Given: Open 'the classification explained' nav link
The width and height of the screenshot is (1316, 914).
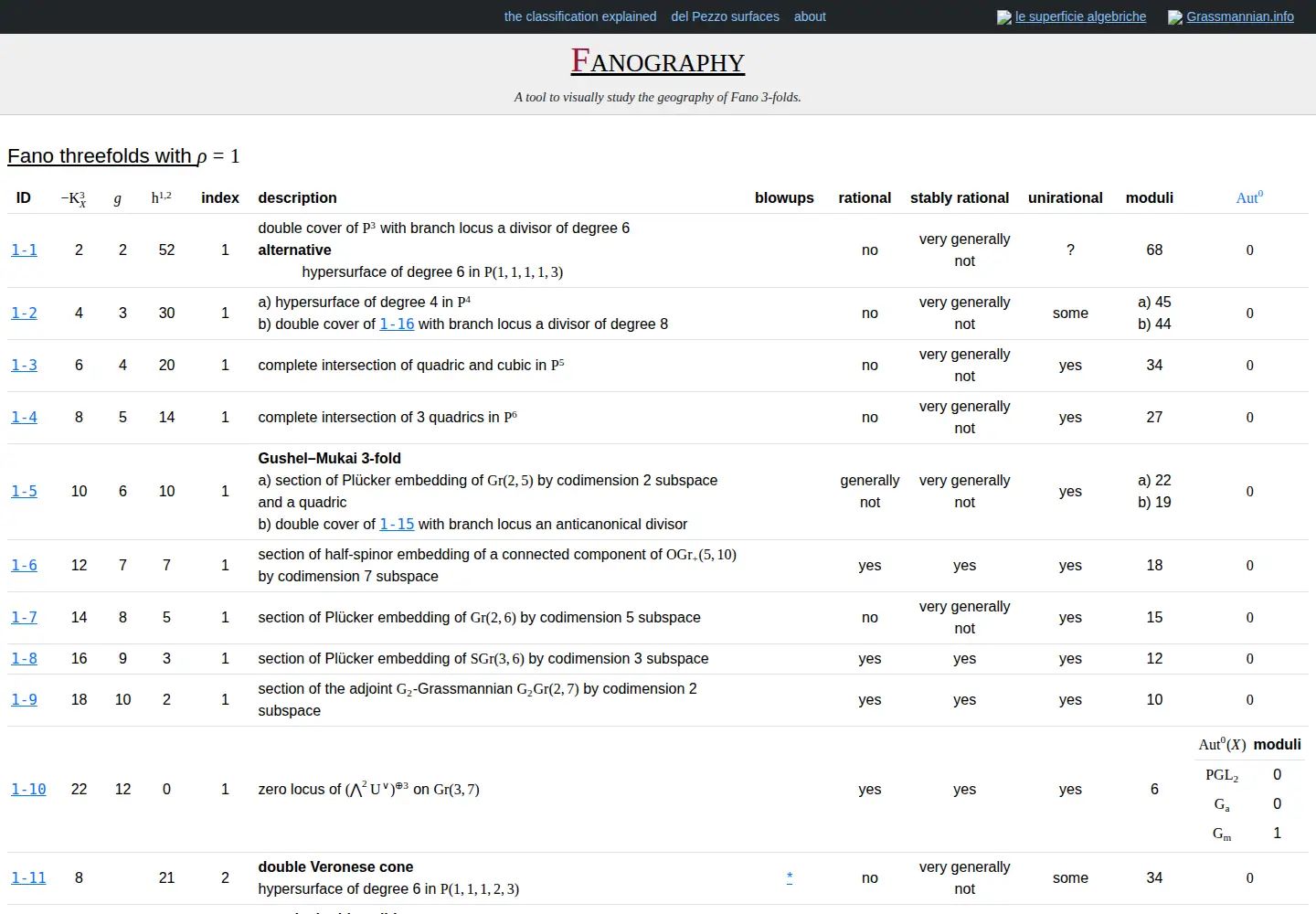Looking at the screenshot, I should (x=580, y=16).
